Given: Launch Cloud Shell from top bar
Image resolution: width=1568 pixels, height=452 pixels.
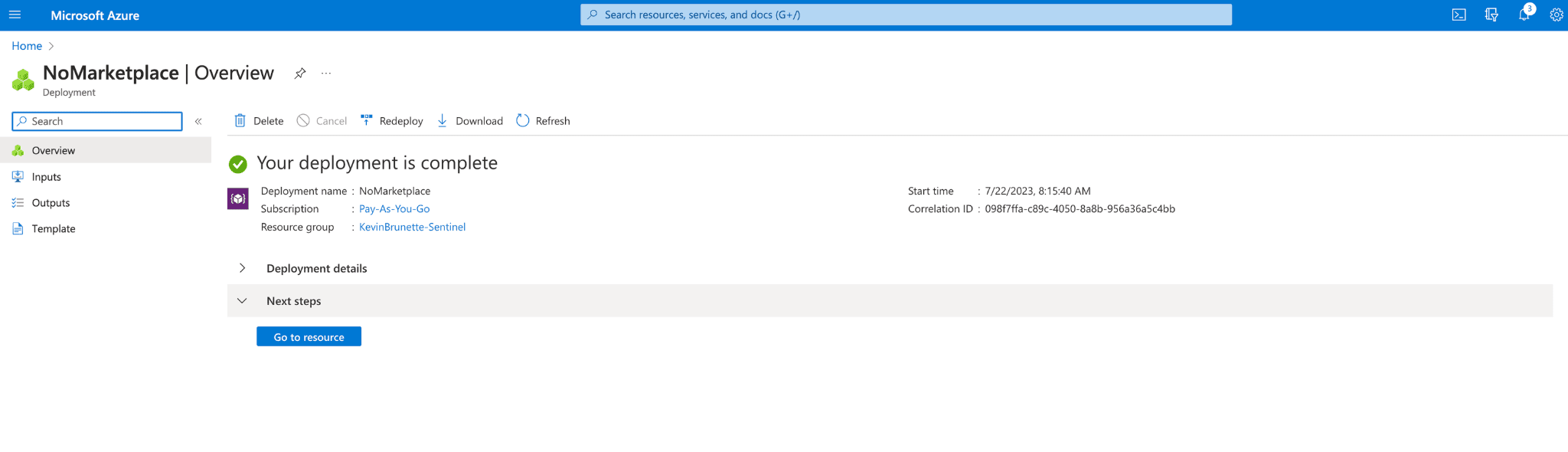Looking at the screenshot, I should point(1459,15).
